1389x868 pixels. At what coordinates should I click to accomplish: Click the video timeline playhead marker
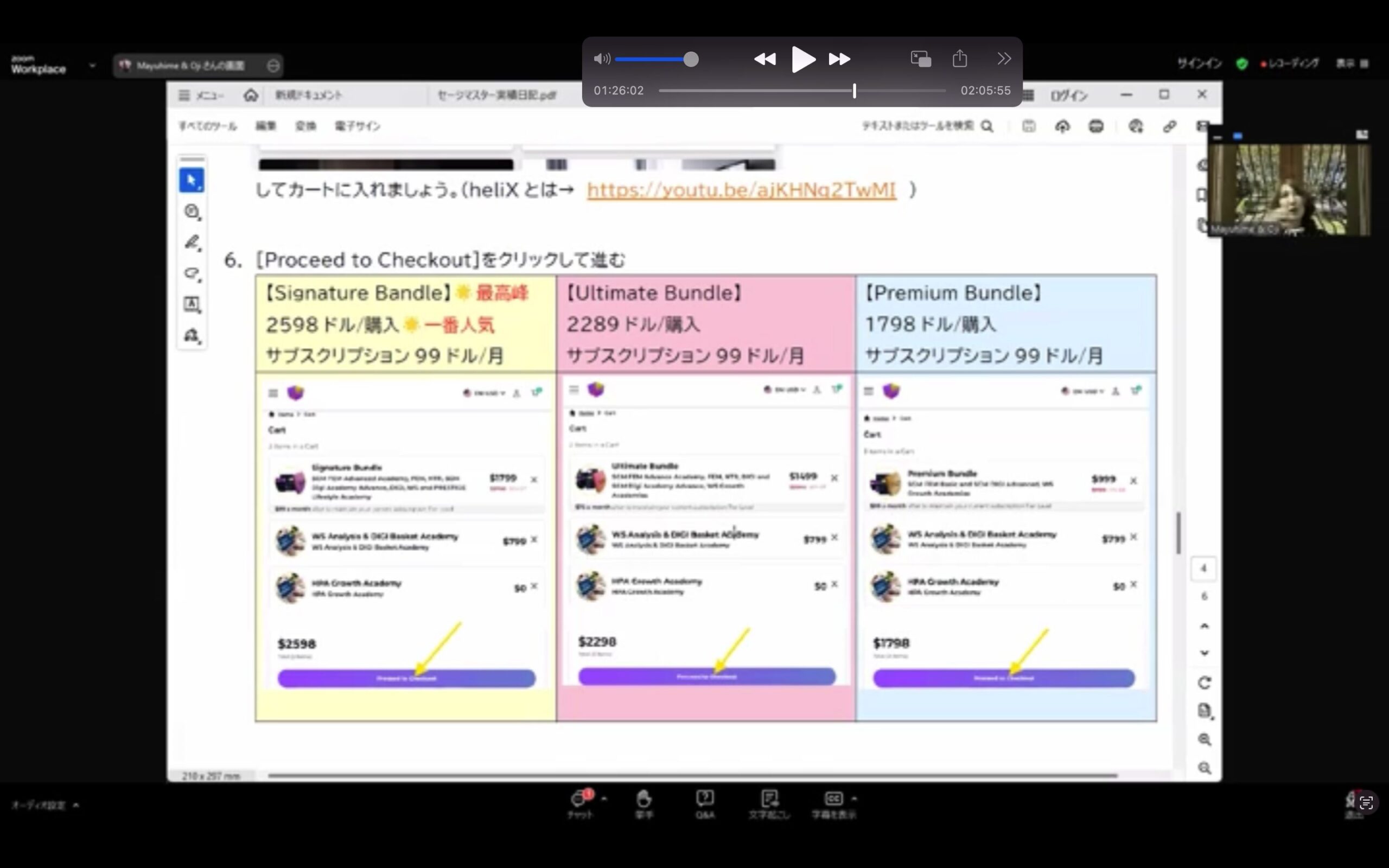tap(854, 91)
